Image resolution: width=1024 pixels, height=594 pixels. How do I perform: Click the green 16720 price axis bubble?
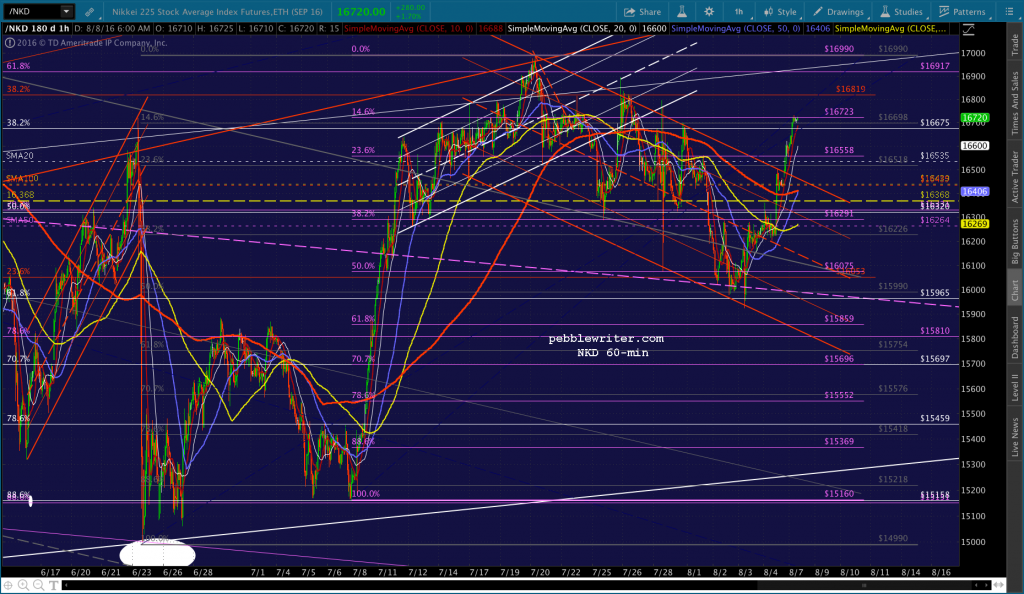(974, 118)
